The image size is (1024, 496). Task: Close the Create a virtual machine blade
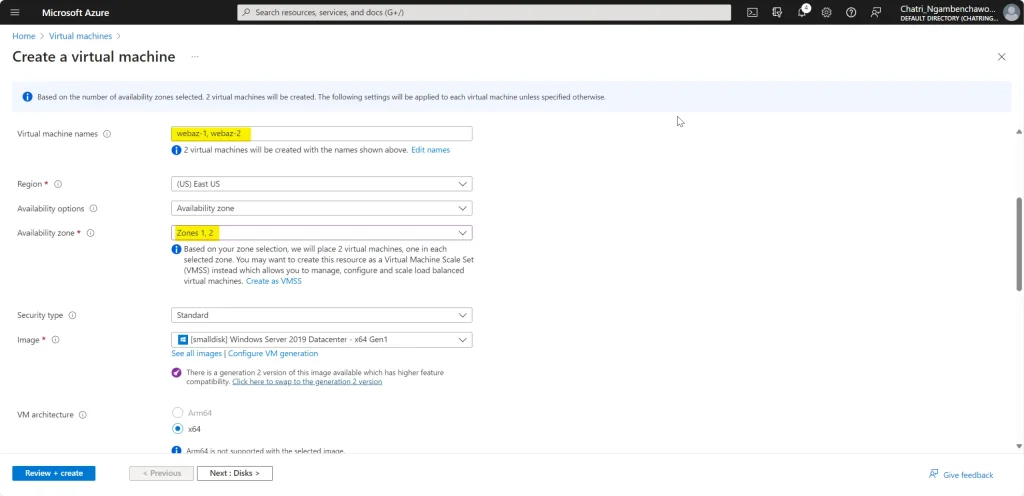(1002, 57)
